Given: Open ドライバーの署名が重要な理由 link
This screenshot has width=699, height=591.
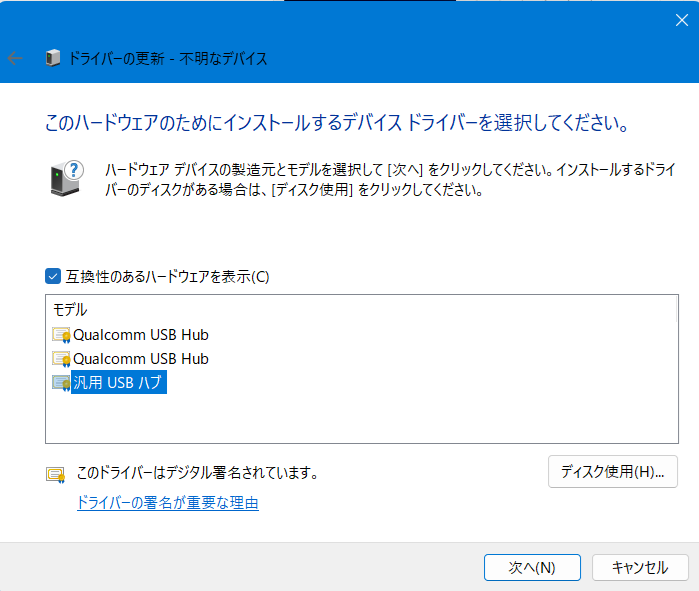Looking at the screenshot, I should [168, 503].
